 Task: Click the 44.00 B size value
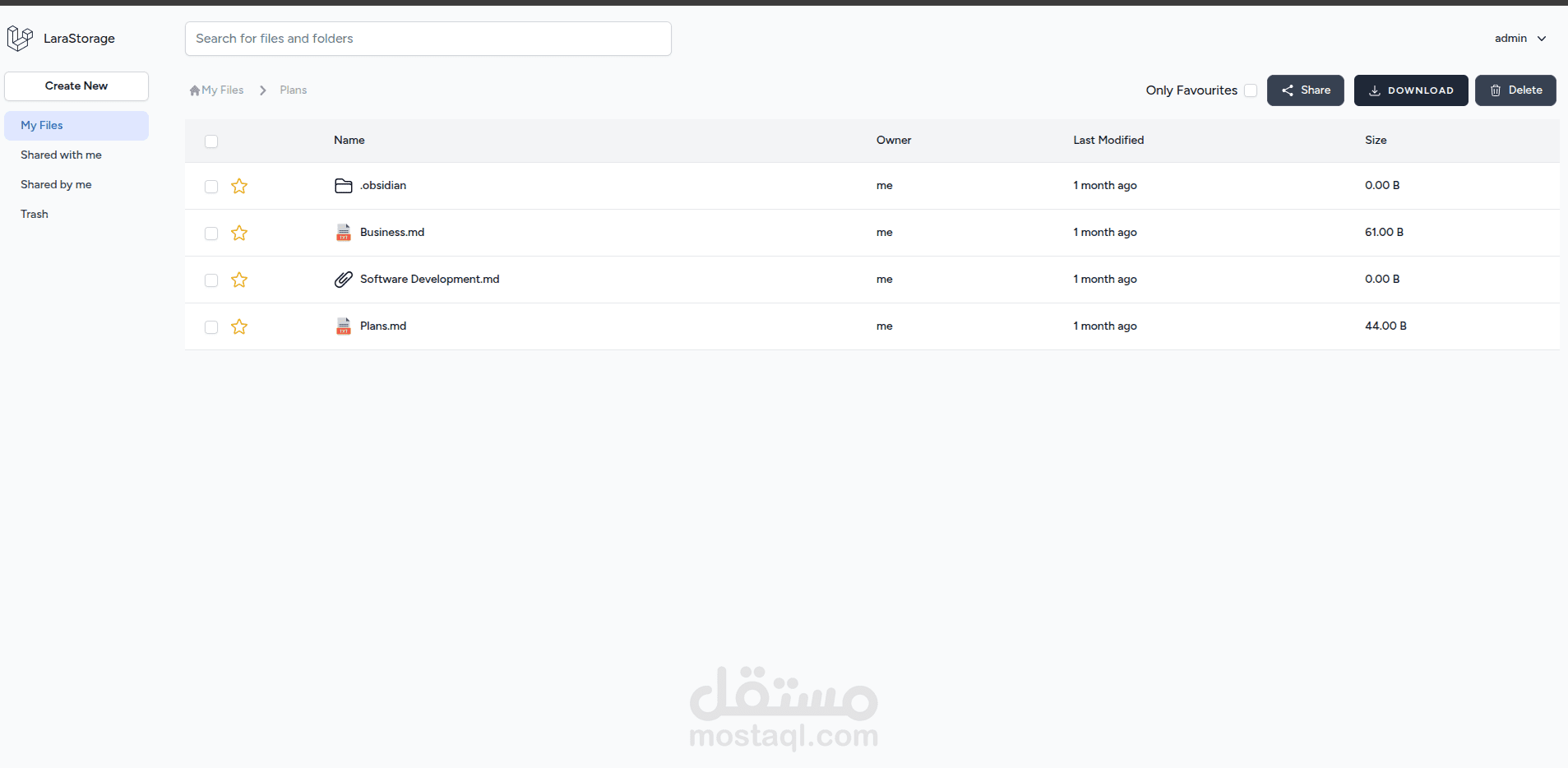[x=1385, y=326]
